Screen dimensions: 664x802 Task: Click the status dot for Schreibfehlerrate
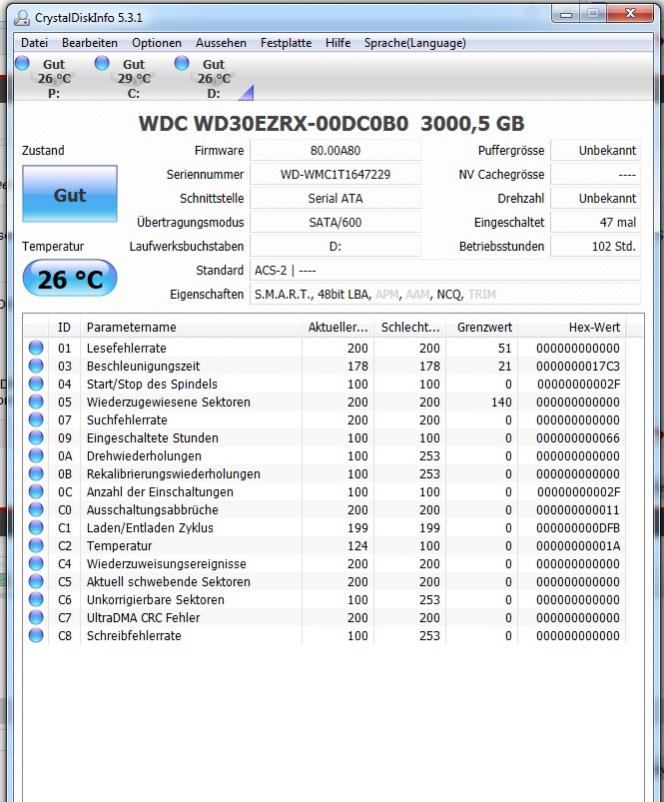36,635
